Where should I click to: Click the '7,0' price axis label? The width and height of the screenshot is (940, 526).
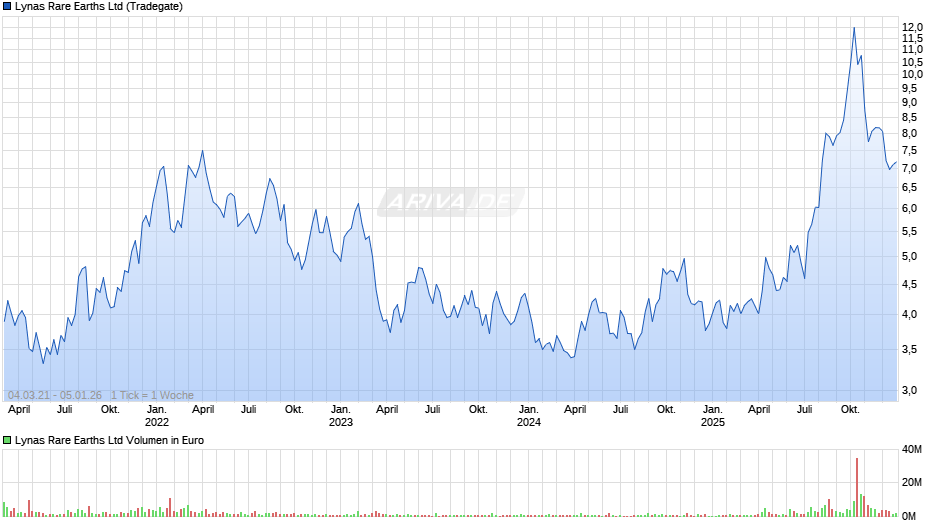[909, 169]
